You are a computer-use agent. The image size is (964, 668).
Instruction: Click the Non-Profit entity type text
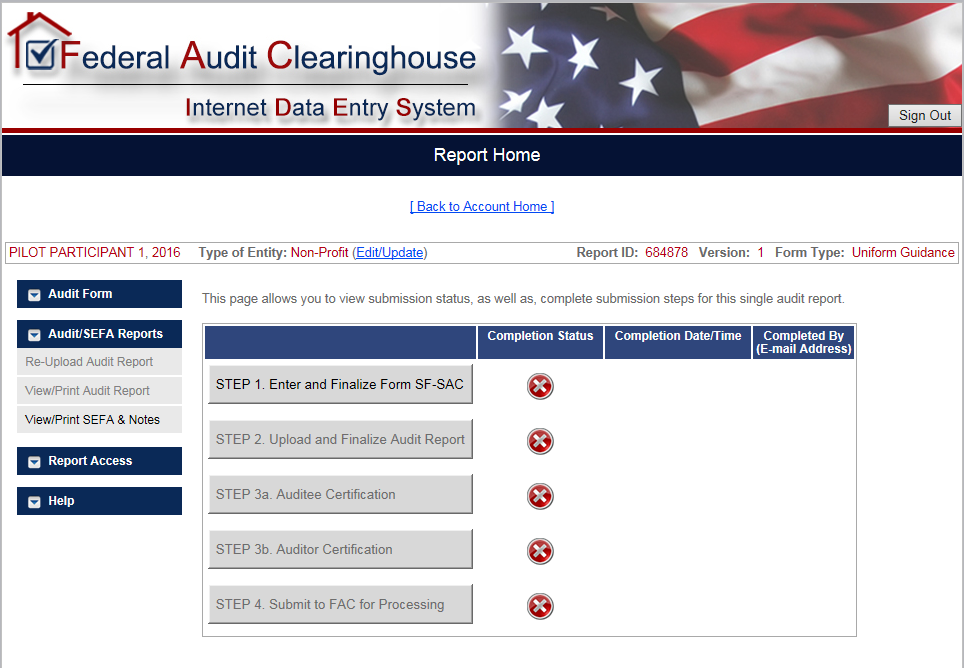tap(320, 253)
